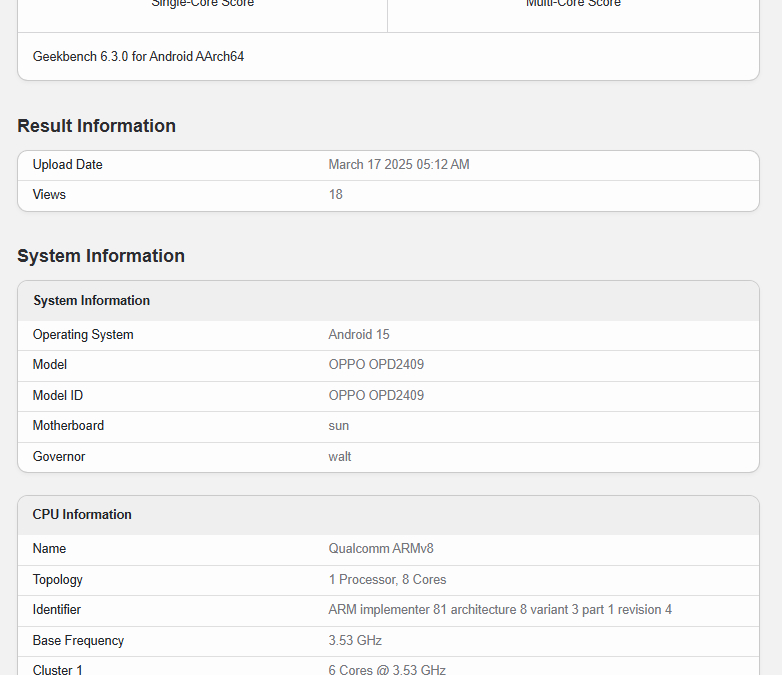Click the Multi-Core Score label

(x=573, y=4)
